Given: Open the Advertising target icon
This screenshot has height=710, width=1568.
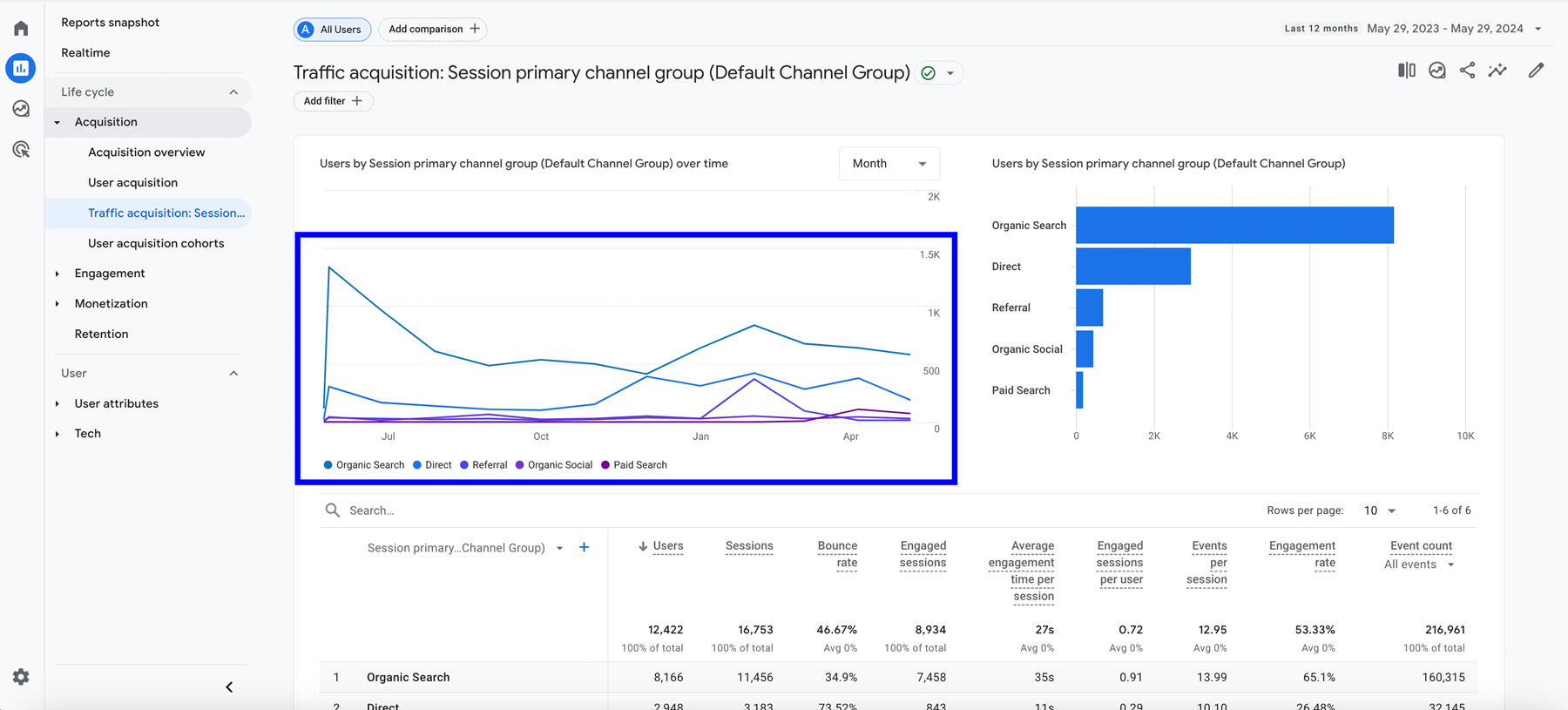Looking at the screenshot, I should (21, 149).
